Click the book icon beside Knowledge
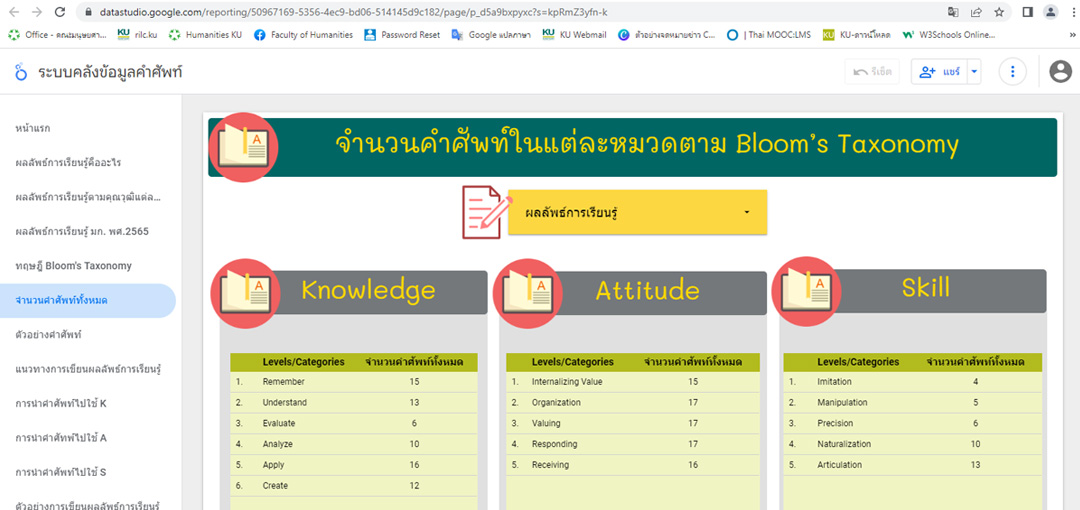The width and height of the screenshot is (1080, 510). (x=245, y=294)
